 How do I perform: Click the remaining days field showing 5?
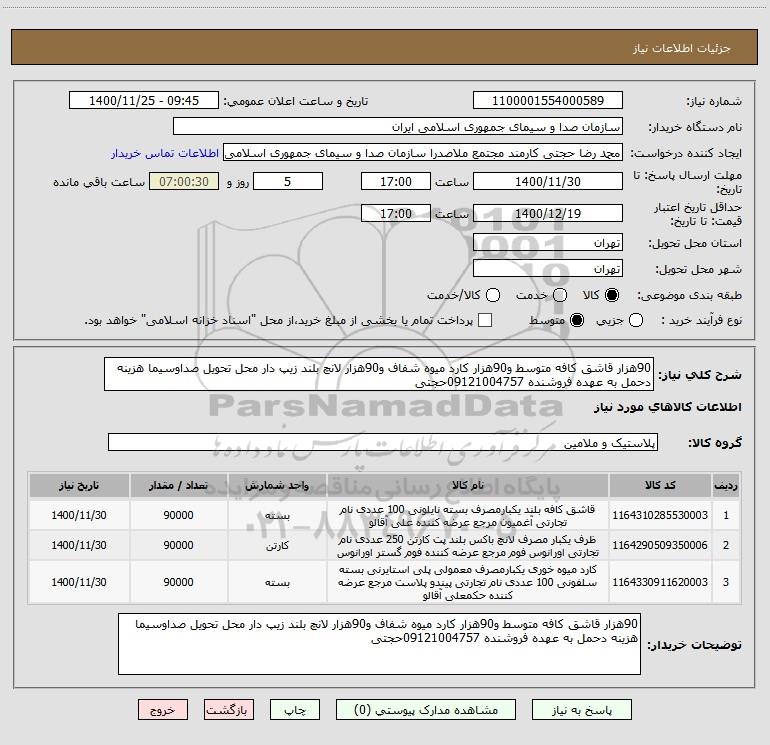[288, 181]
